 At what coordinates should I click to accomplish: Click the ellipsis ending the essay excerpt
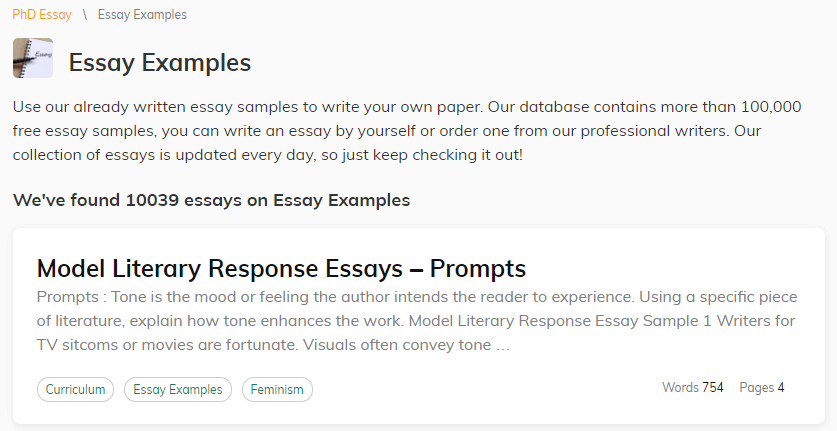[x=503, y=346]
